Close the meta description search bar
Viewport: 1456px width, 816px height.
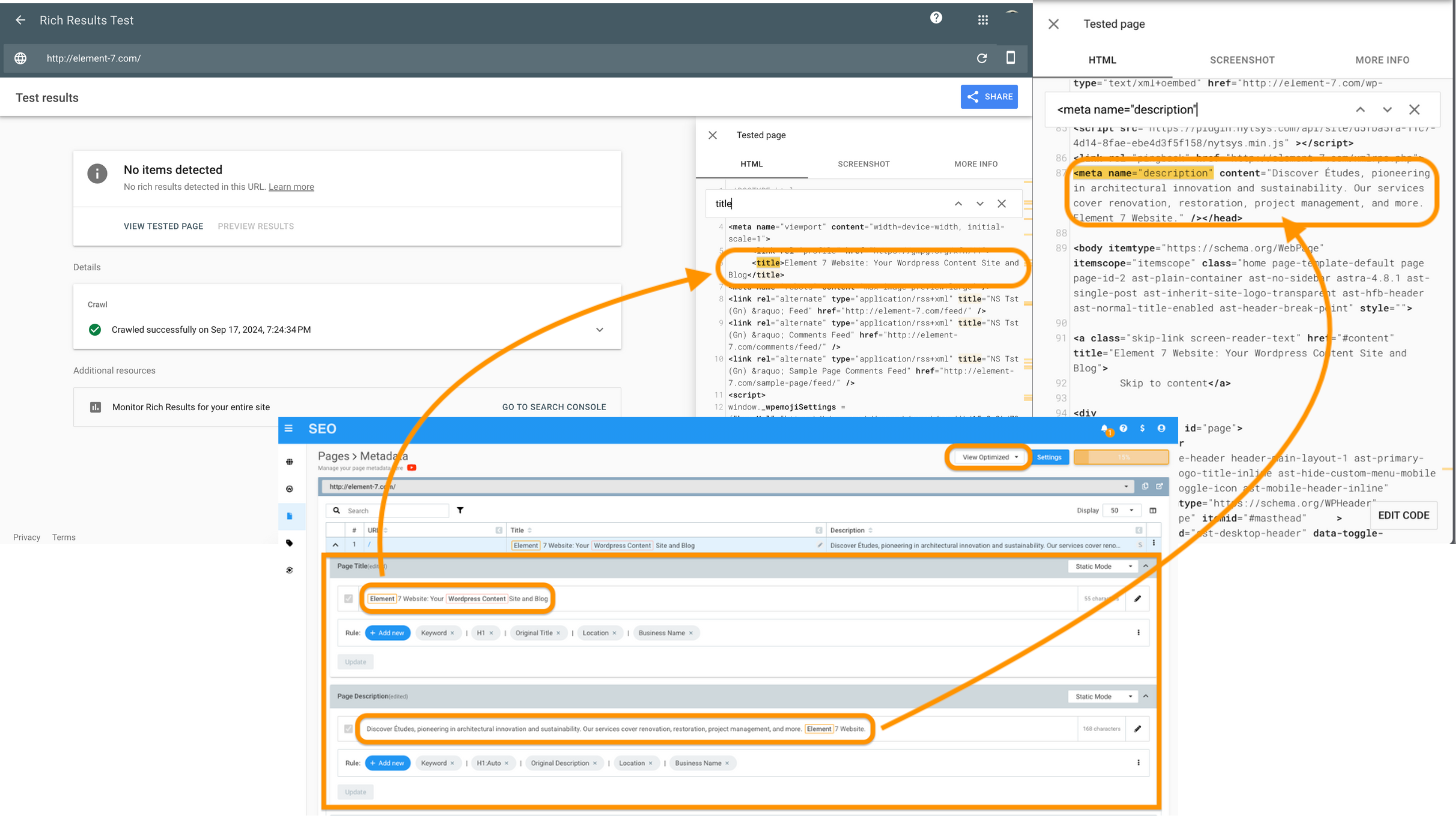[1414, 109]
